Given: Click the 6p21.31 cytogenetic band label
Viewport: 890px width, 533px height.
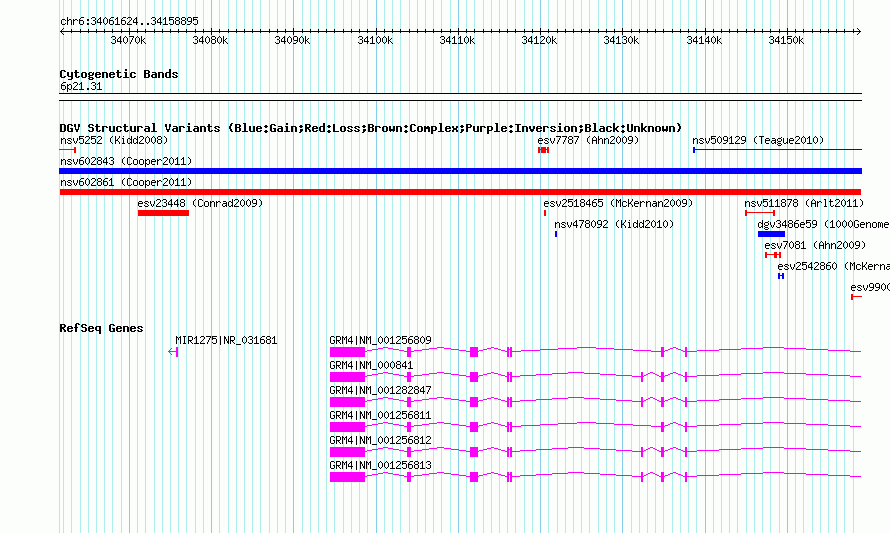Looking at the screenshot, I should 81,86.
